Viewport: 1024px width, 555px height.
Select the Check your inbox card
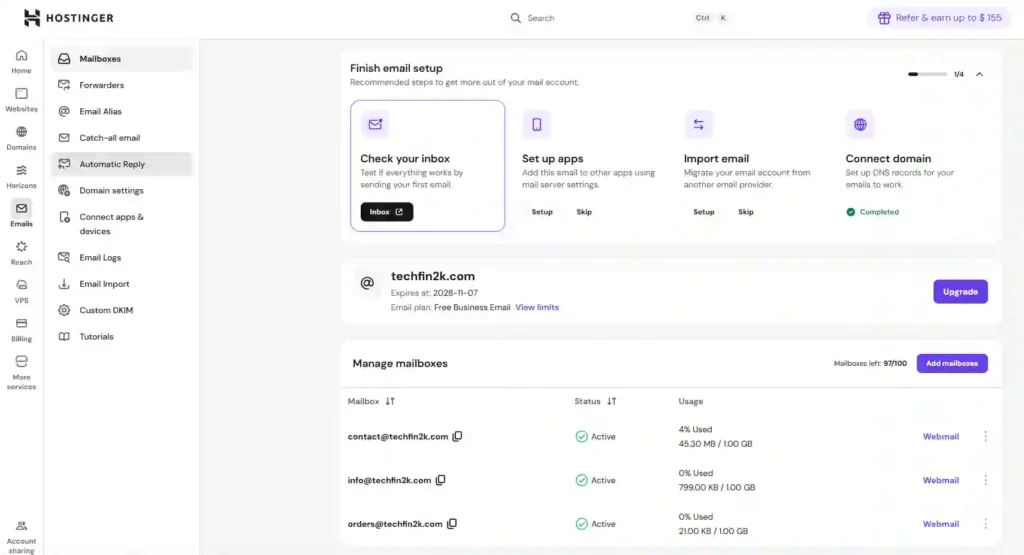click(427, 166)
